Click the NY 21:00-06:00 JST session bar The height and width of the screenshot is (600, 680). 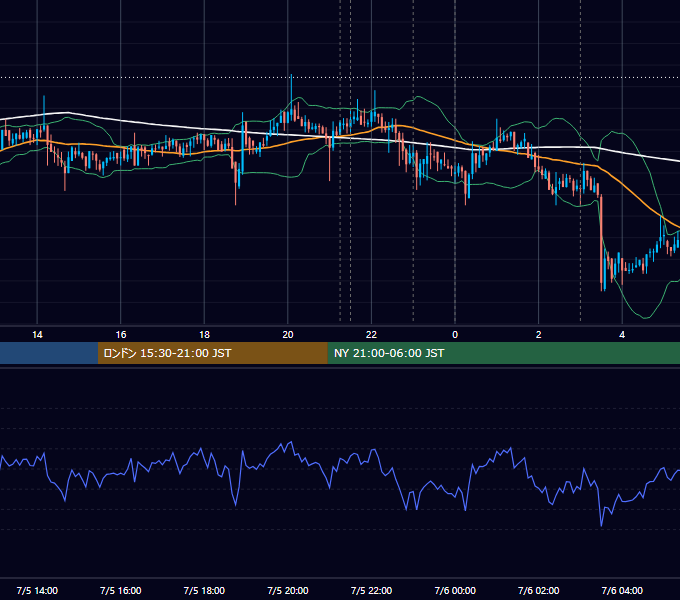[503, 353]
